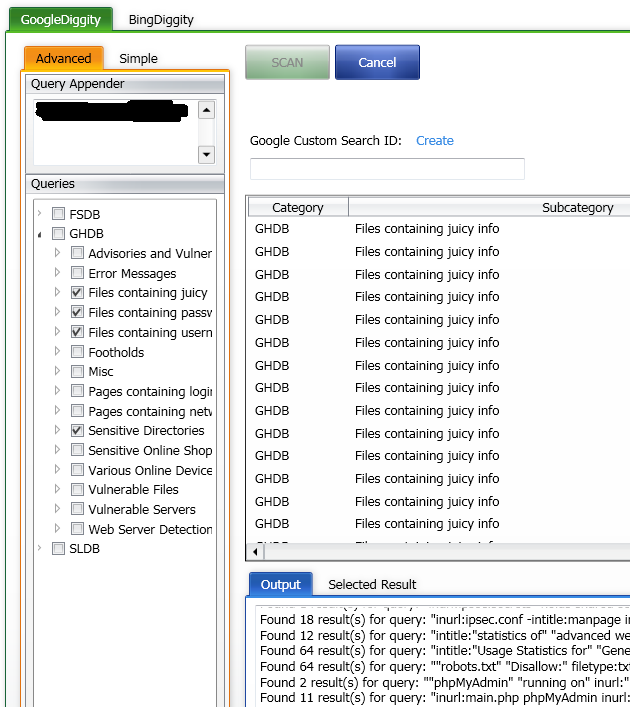Check the SLDB checkbox
The height and width of the screenshot is (707, 630).
pyautogui.click(x=58, y=548)
